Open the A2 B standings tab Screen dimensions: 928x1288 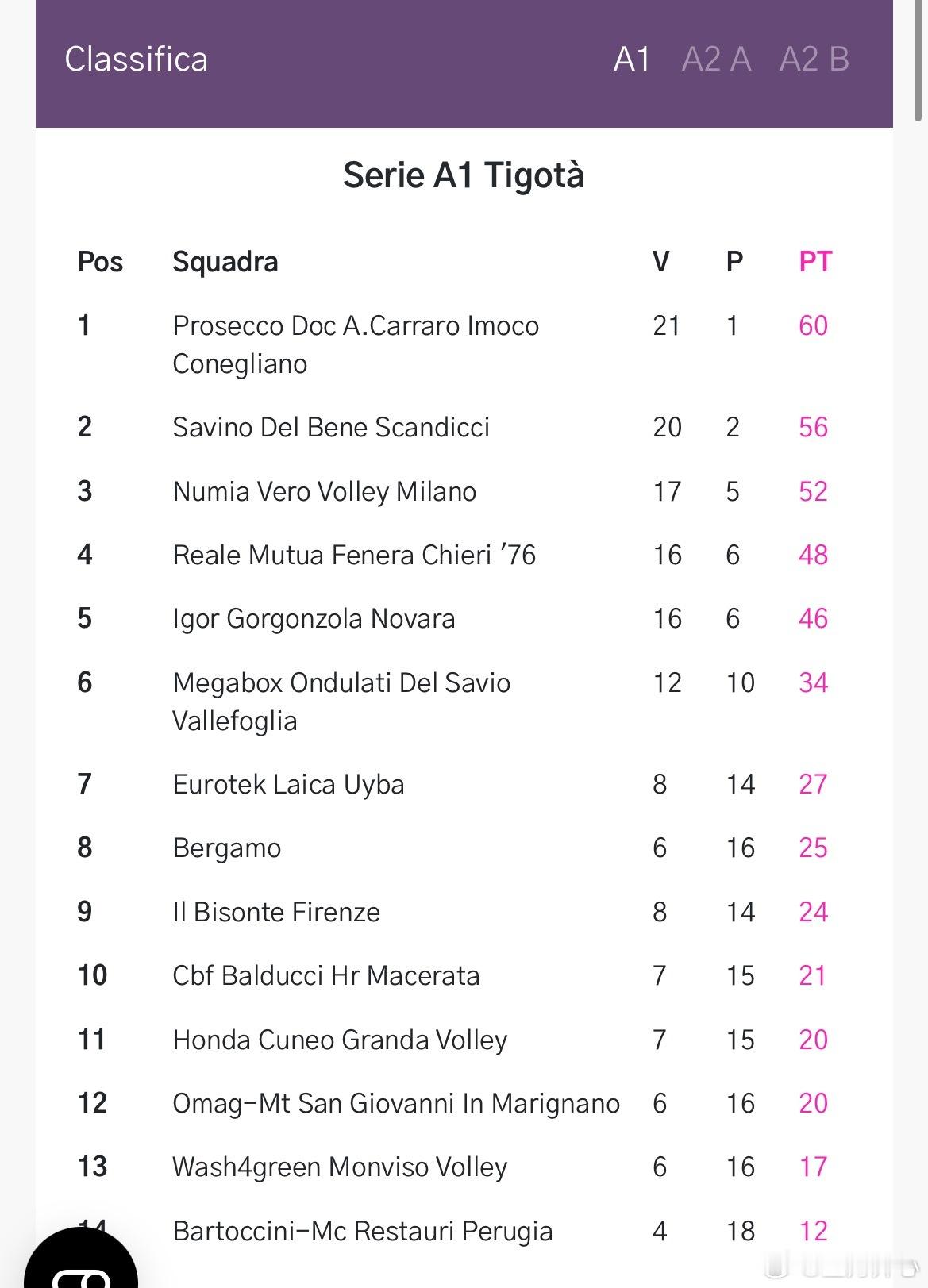(x=814, y=60)
